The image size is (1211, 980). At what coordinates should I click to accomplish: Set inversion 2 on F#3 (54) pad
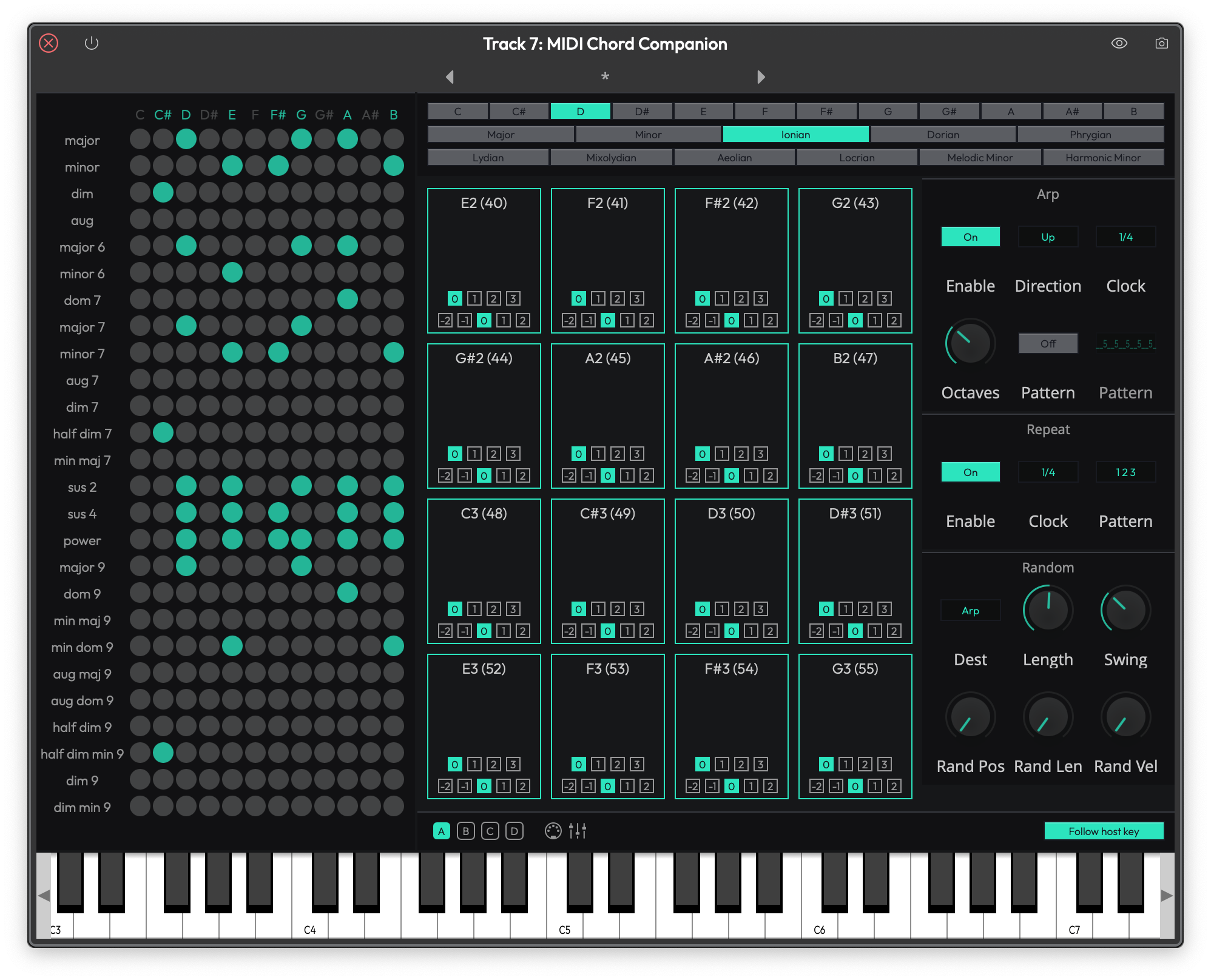click(741, 764)
